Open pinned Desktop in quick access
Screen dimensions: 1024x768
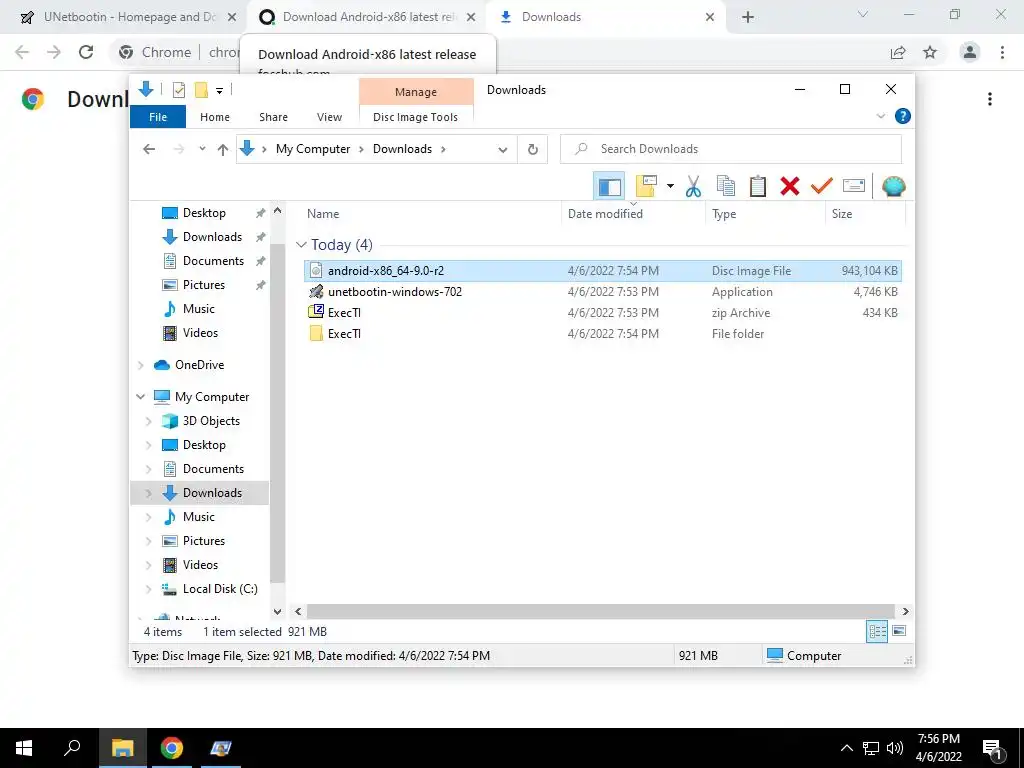[204, 213]
